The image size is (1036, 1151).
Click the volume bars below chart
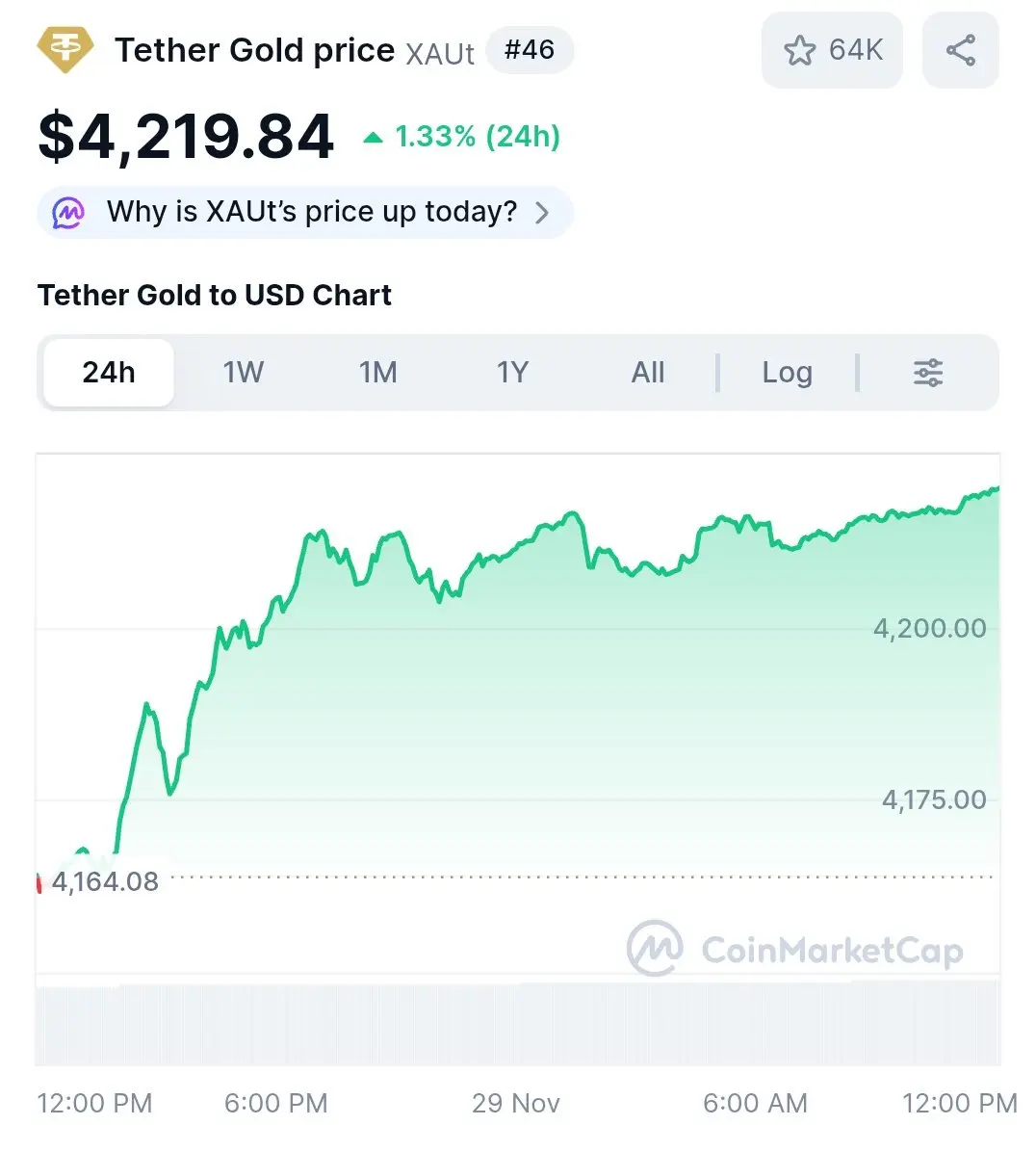click(518, 1024)
